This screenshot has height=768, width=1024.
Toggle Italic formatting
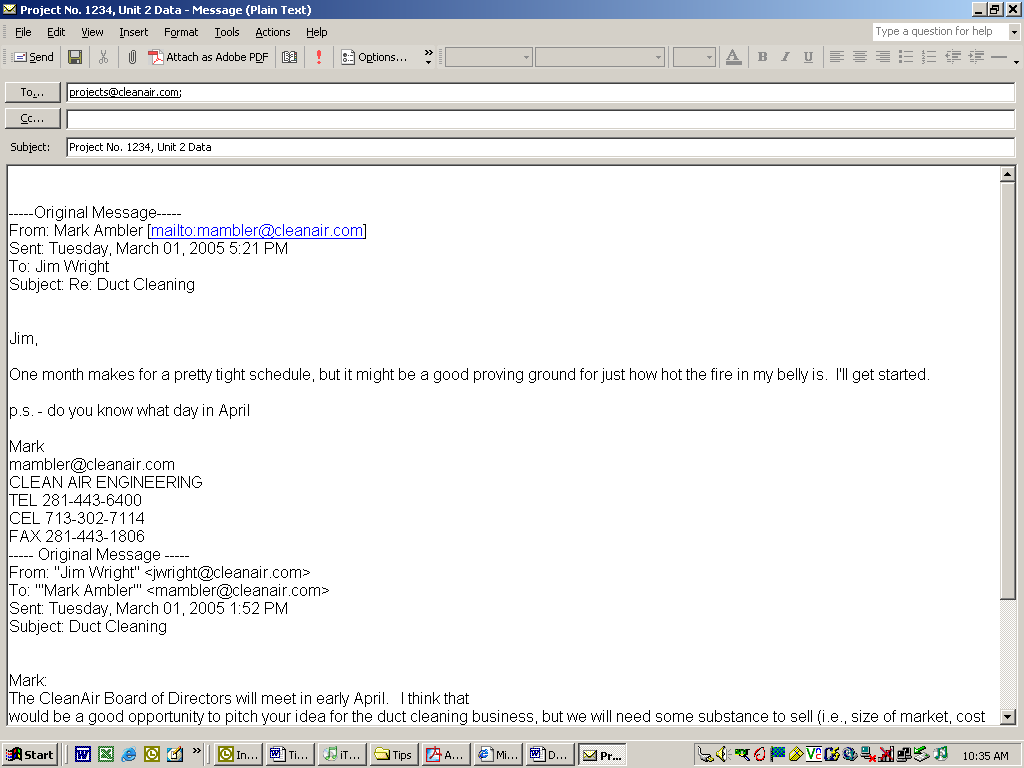[785, 57]
